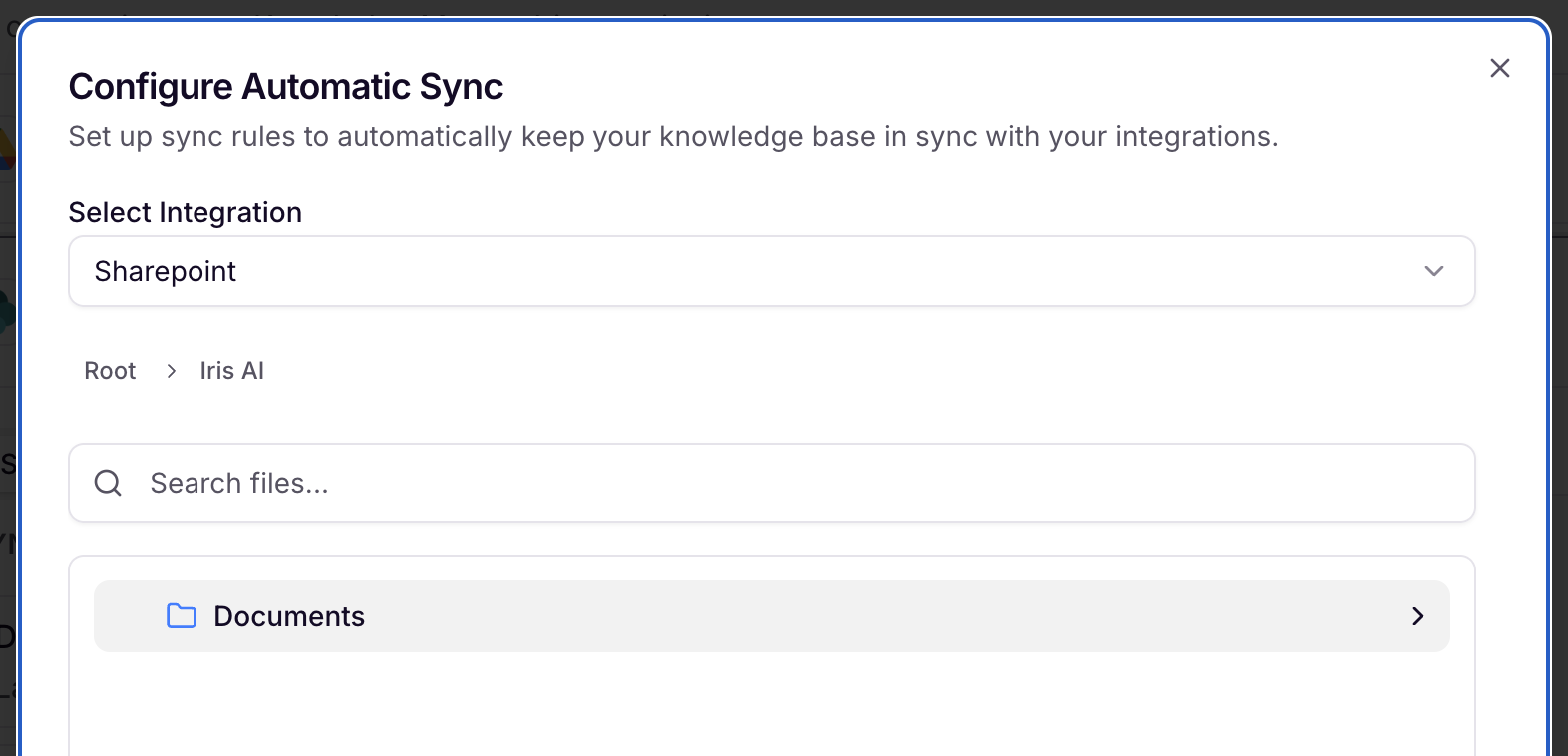
Task: Click the magnifying glass search icon
Action: pos(108,483)
